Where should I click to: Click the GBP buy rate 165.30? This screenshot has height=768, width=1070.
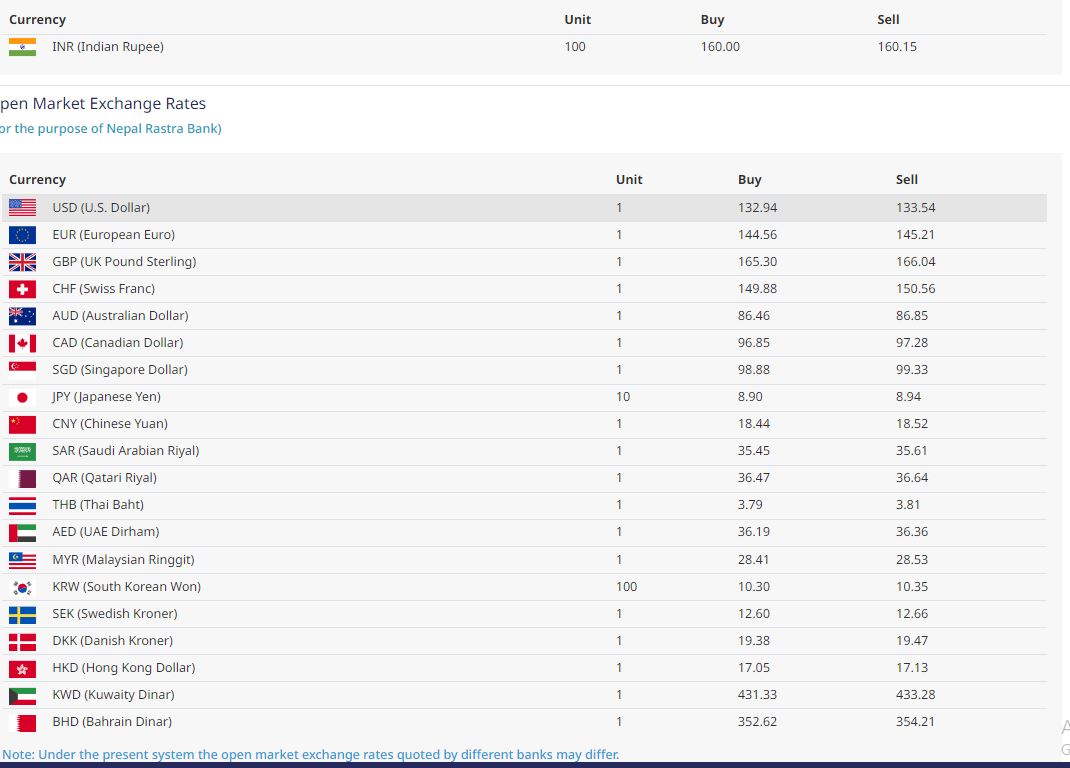pos(757,262)
